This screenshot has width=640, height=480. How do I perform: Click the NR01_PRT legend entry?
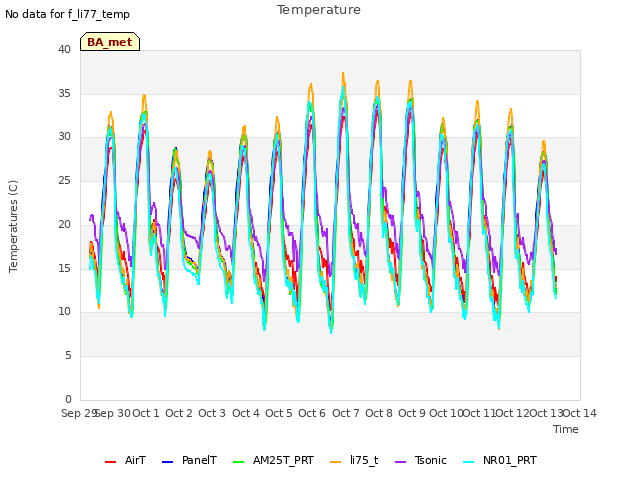click(x=500, y=460)
